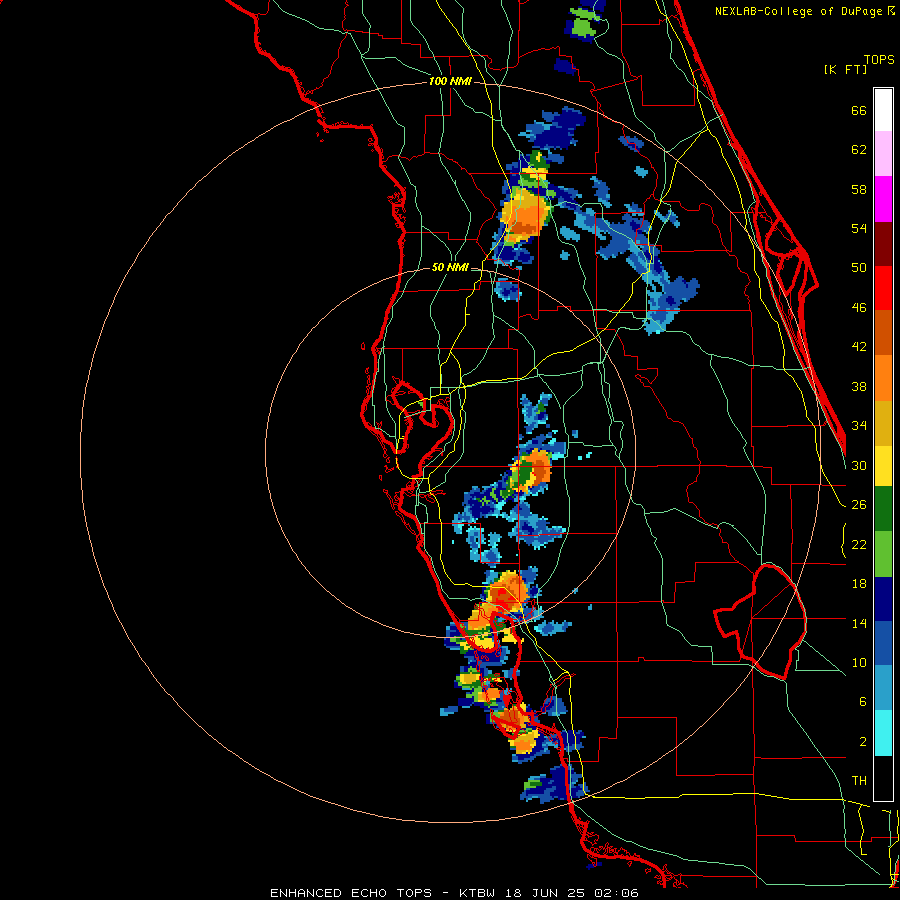Click the 26 legend value
The image size is (900, 900).
pyautogui.click(x=859, y=505)
